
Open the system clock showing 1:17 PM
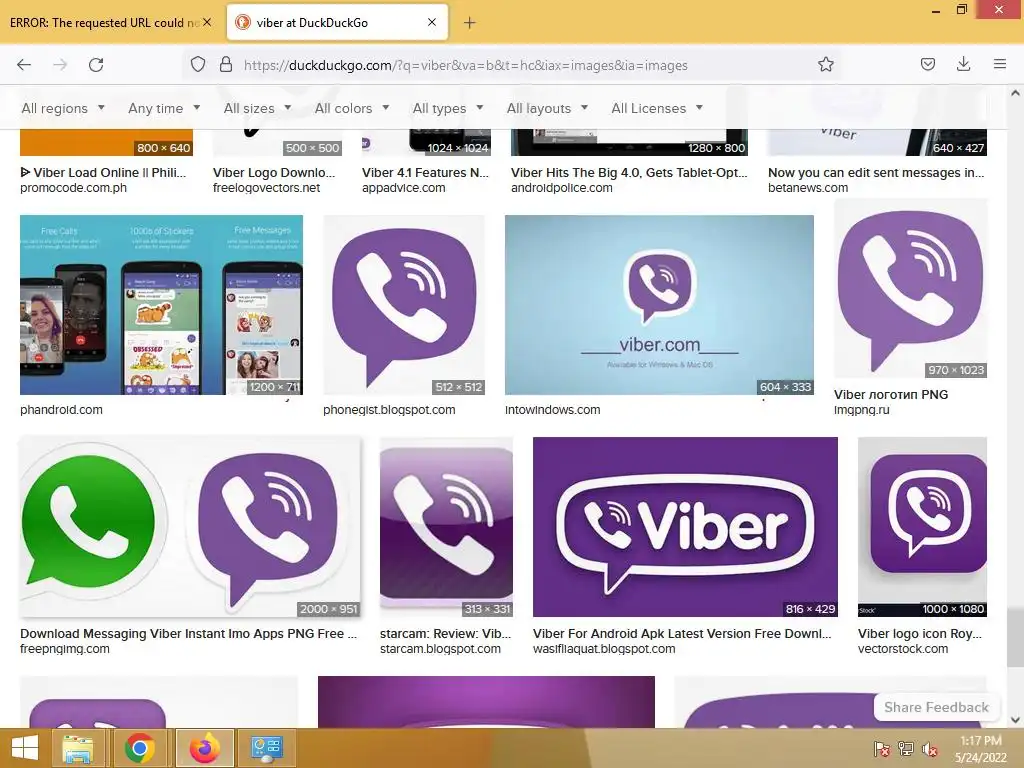coord(980,748)
